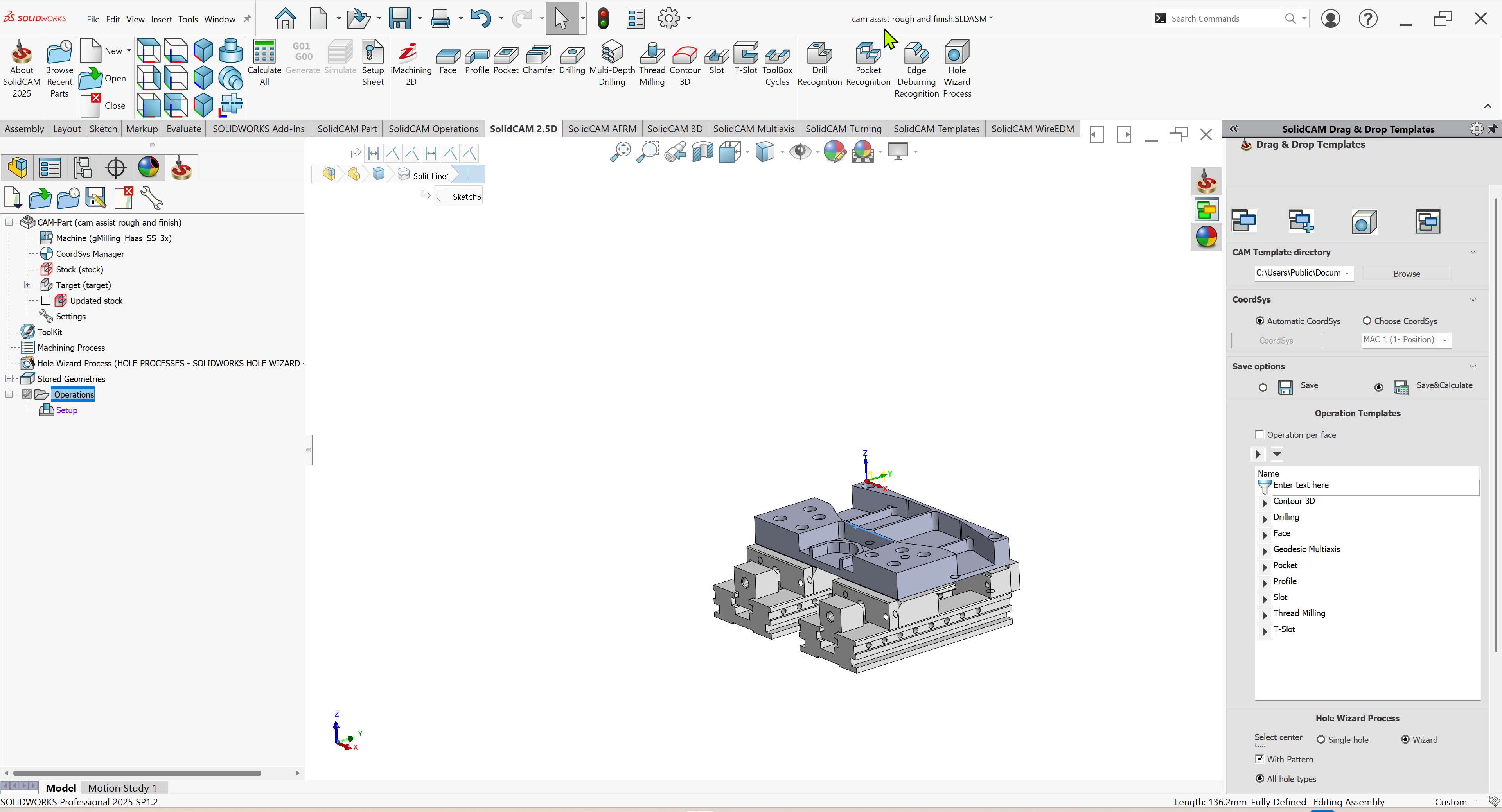Add a Thread Milling operation

(x=652, y=63)
